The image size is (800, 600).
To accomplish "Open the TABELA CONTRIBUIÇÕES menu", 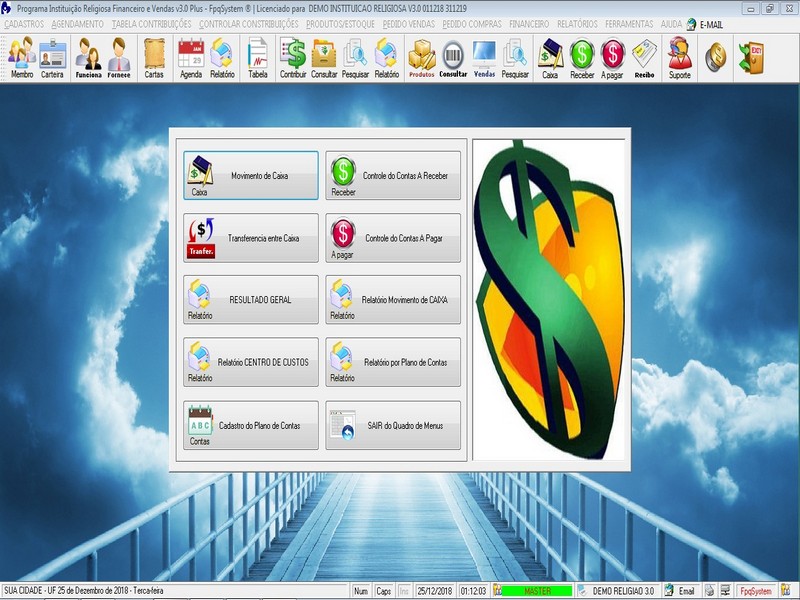I will (x=152, y=24).
